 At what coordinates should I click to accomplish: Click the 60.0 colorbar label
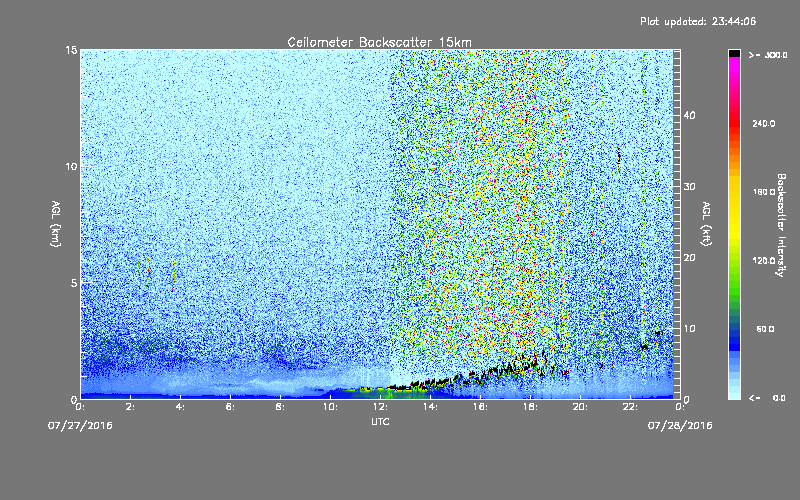tap(765, 329)
